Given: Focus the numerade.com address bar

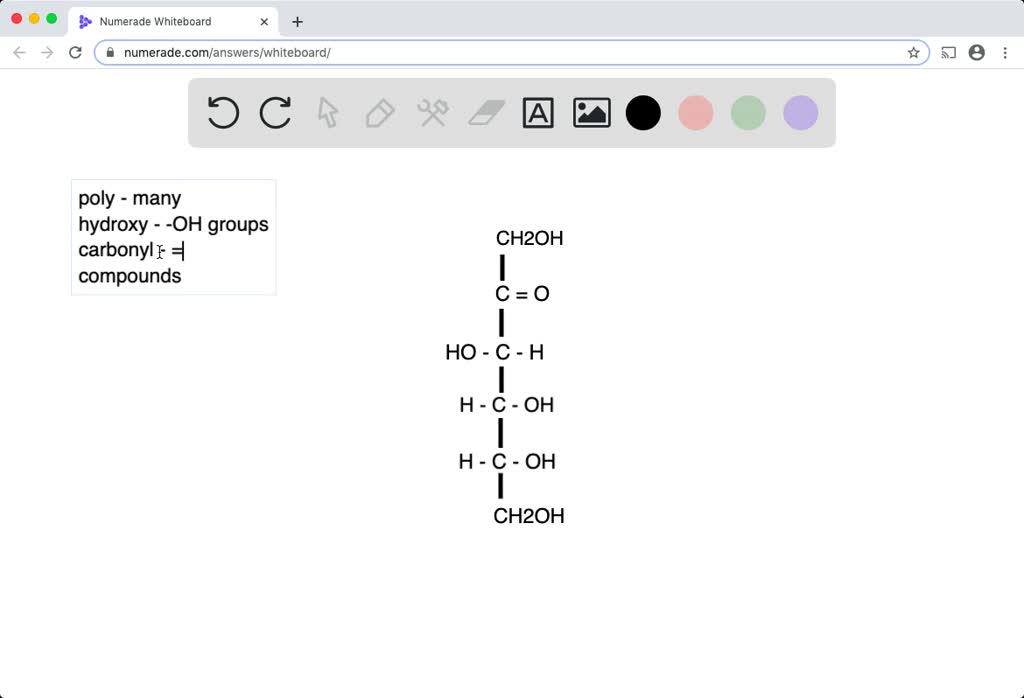Looking at the screenshot, I should click(x=511, y=53).
